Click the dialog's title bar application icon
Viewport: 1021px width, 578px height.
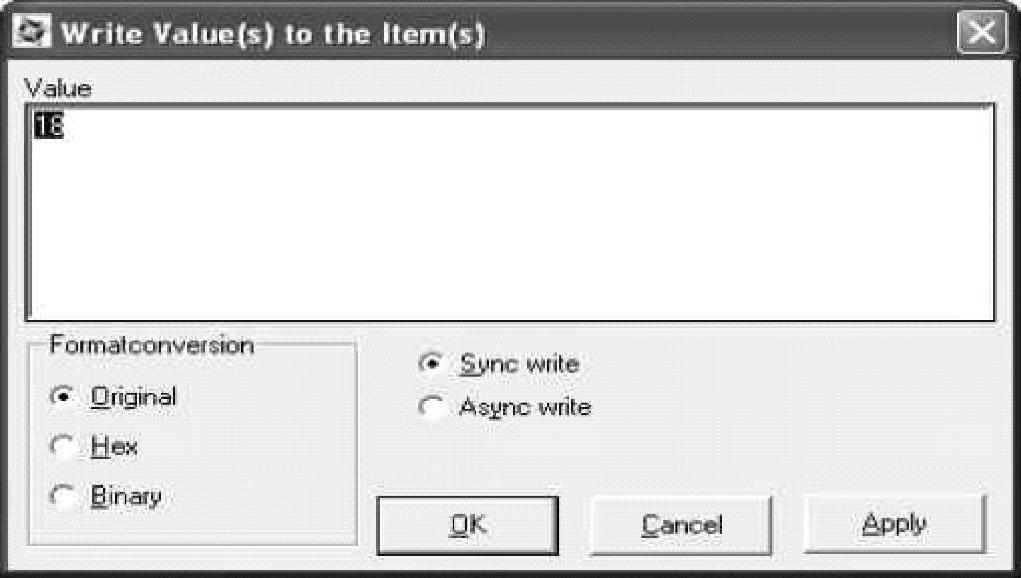34,33
